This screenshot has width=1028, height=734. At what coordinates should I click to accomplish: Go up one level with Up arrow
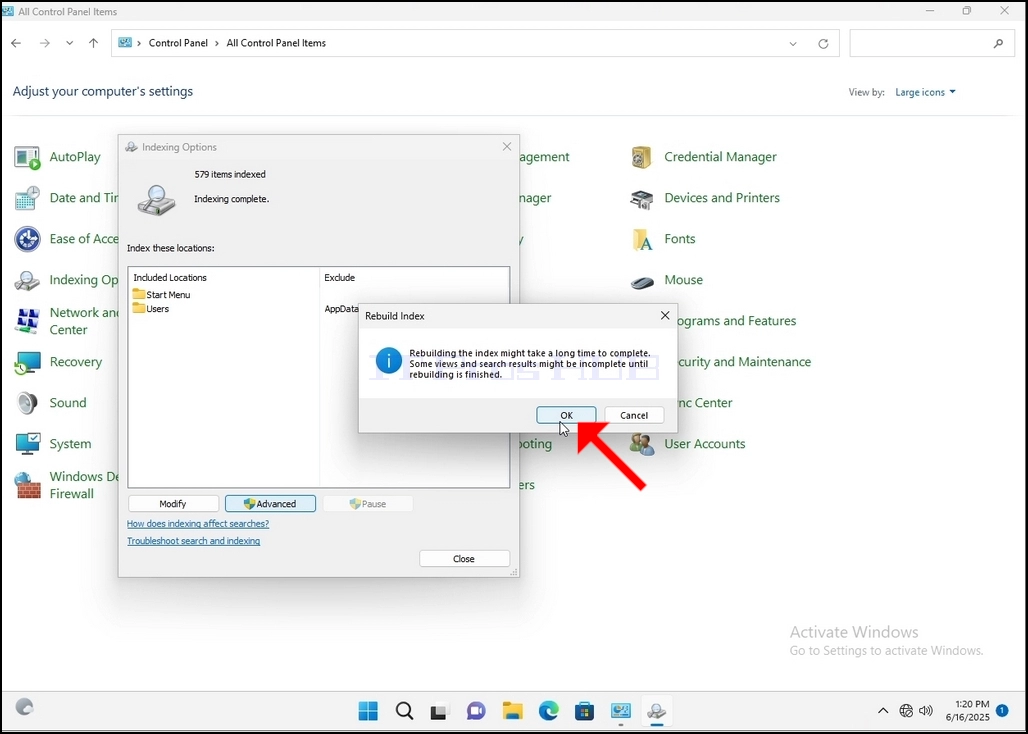tap(93, 43)
